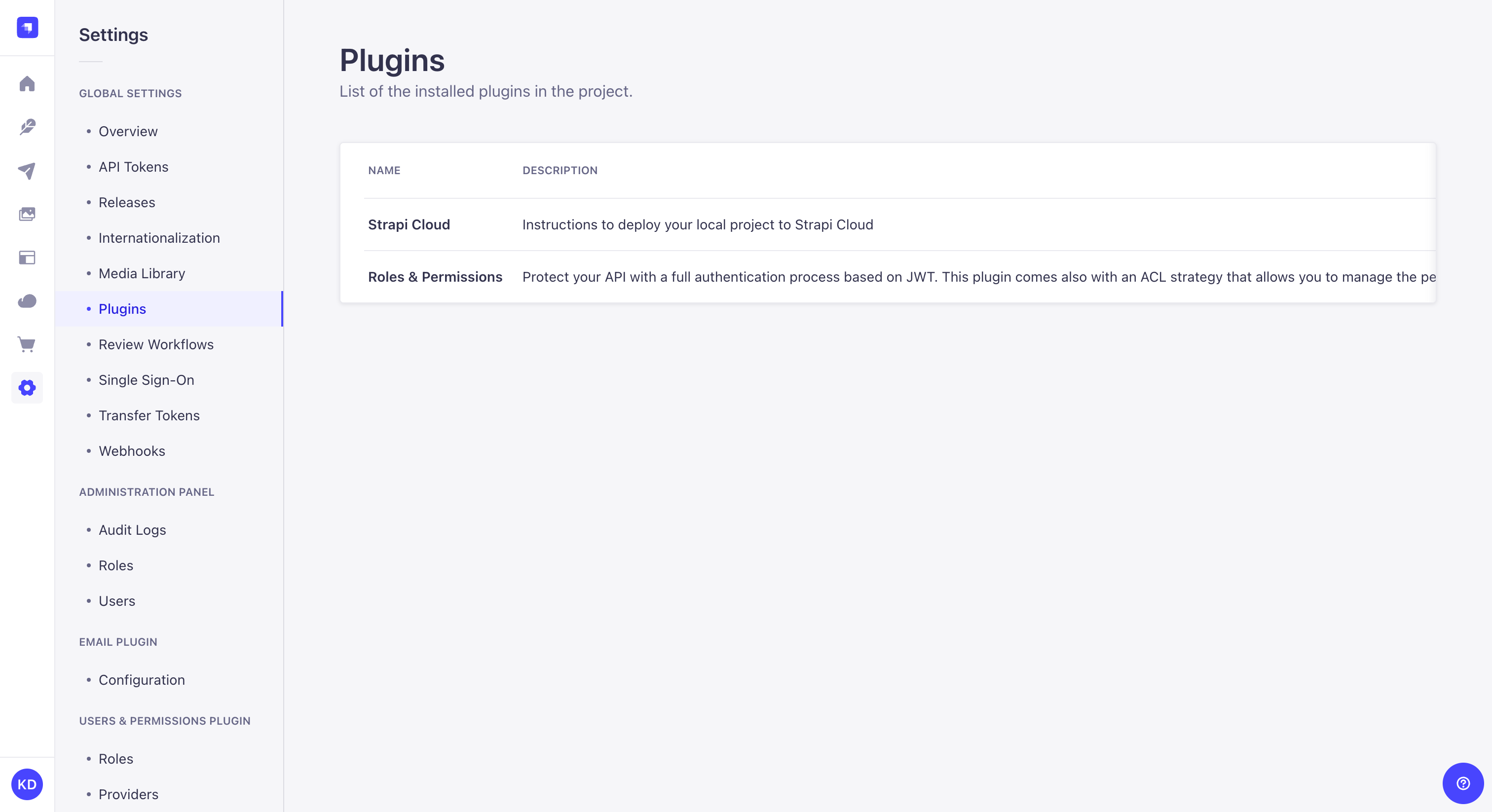Open the Media Library image icon
This screenshot has height=812, width=1492.
pos(27,214)
